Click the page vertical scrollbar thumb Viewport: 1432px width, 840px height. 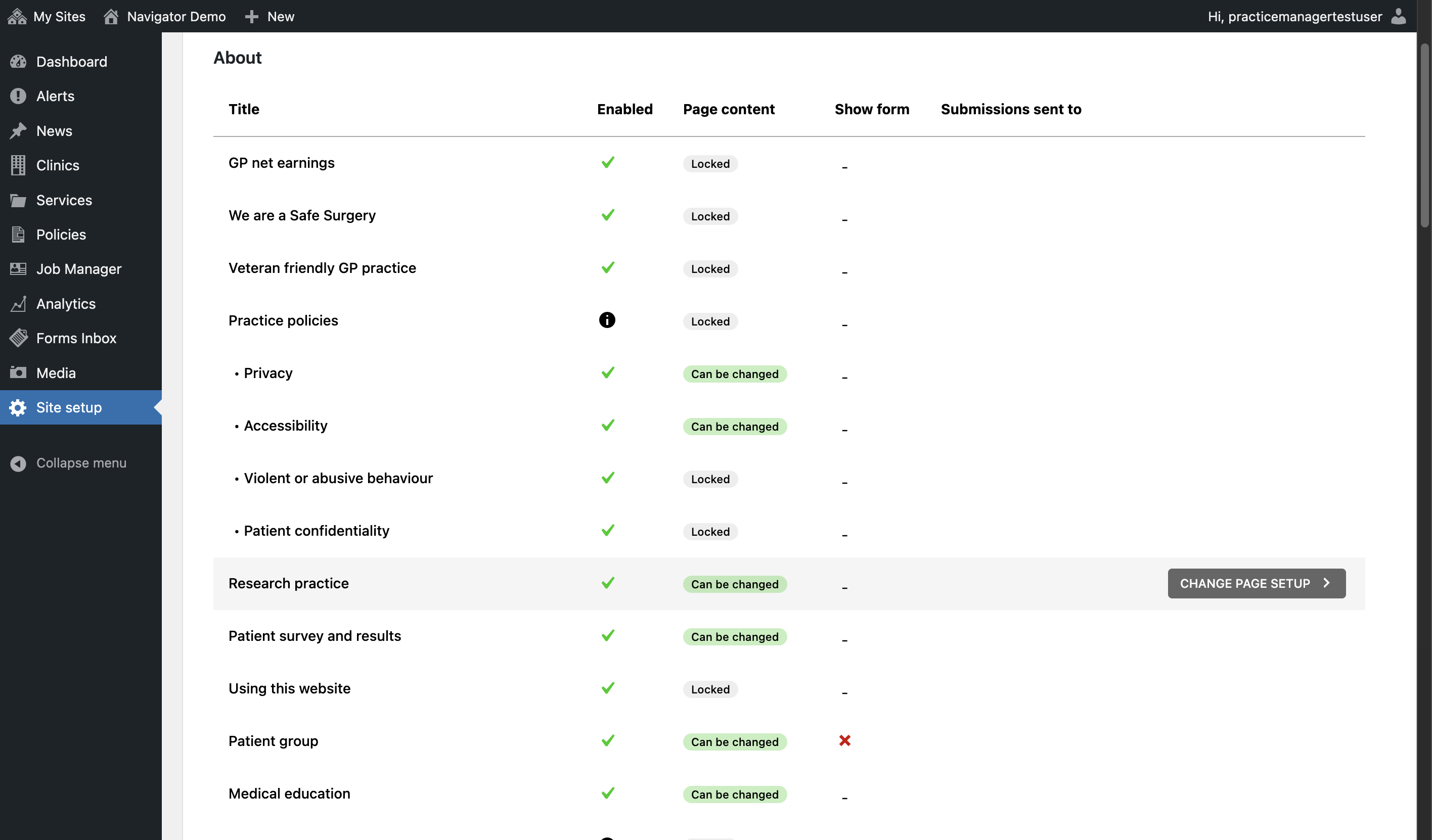(x=1424, y=136)
